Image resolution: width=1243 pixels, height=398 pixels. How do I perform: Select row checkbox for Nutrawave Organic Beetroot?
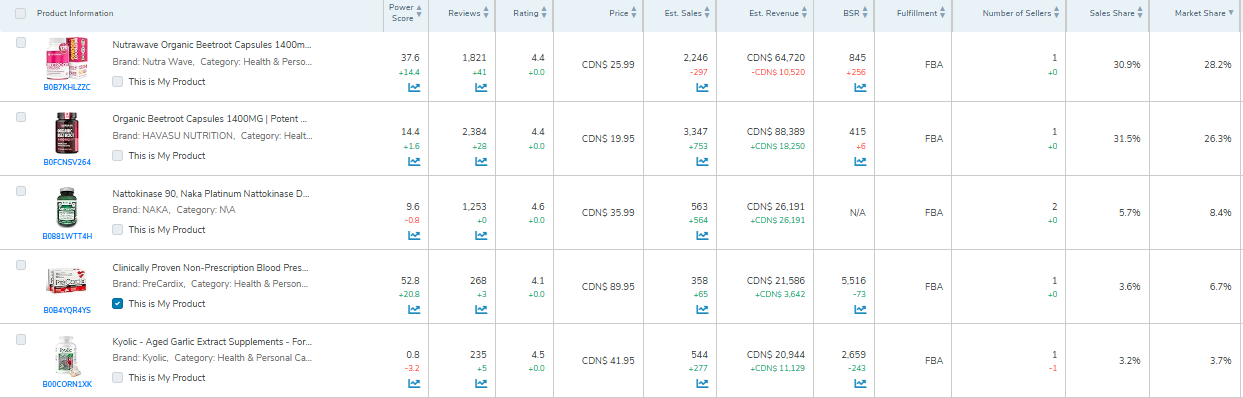click(x=21, y=43)
